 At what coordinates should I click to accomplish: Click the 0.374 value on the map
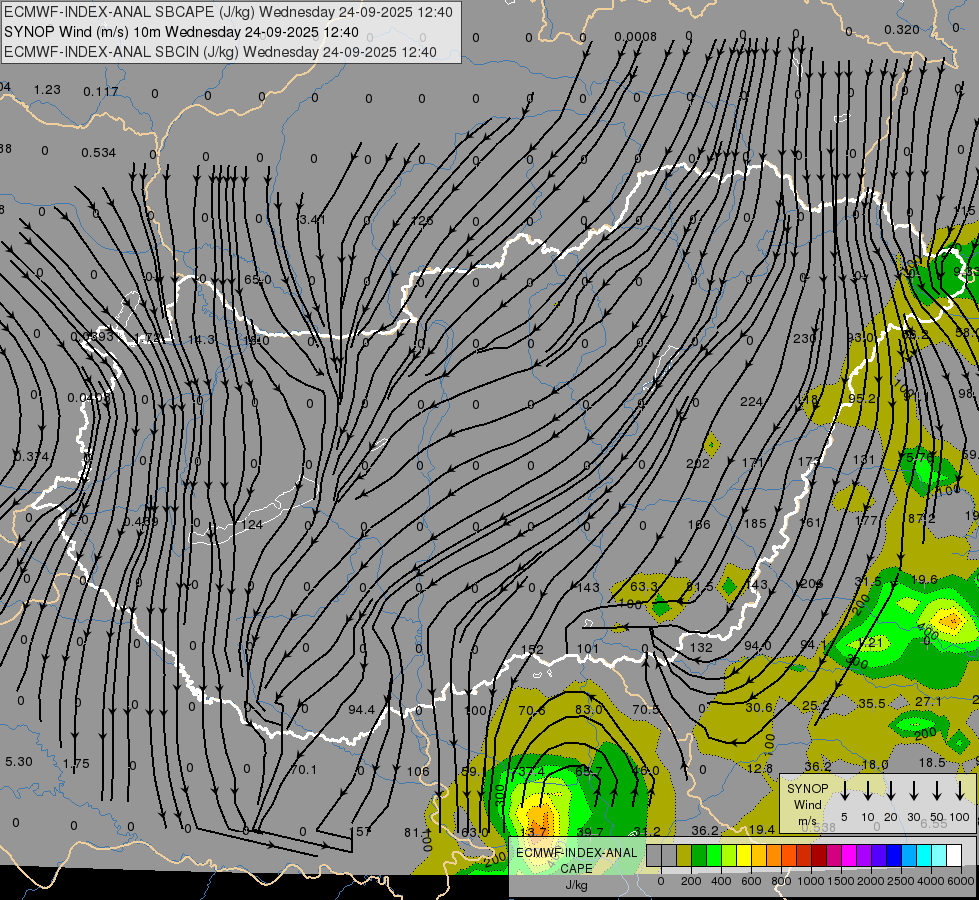[31, 457]
